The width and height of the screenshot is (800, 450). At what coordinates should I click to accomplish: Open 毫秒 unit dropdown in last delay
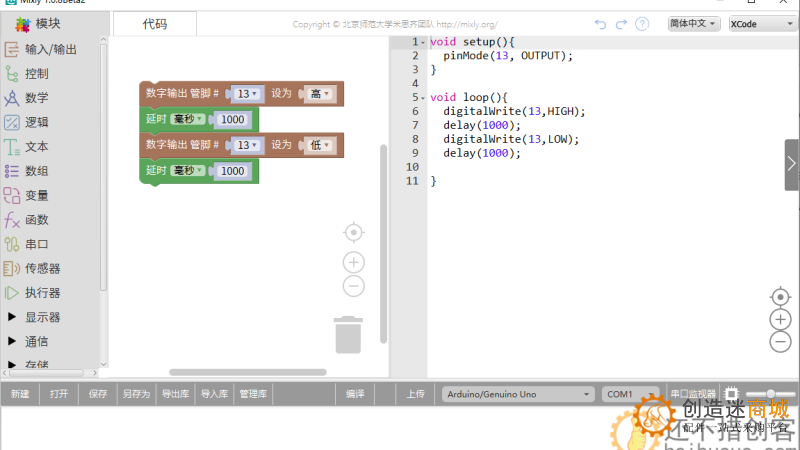(188, 170)
